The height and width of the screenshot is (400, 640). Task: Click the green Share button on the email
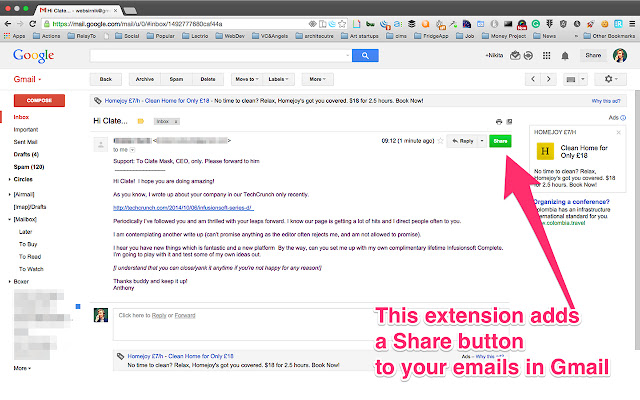coord(500,141)
